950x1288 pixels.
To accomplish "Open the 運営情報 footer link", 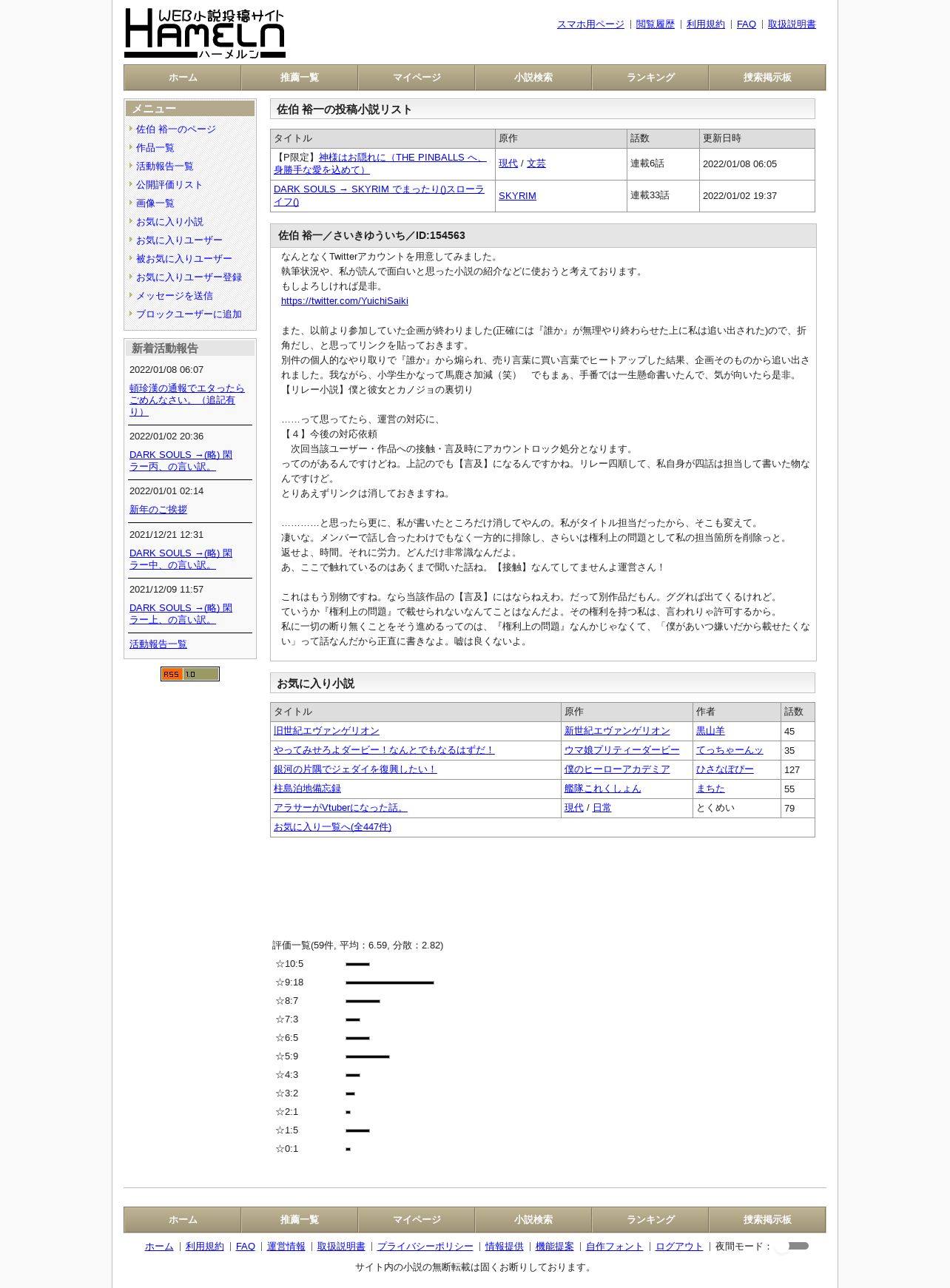I will click(x=286, y=1247).
